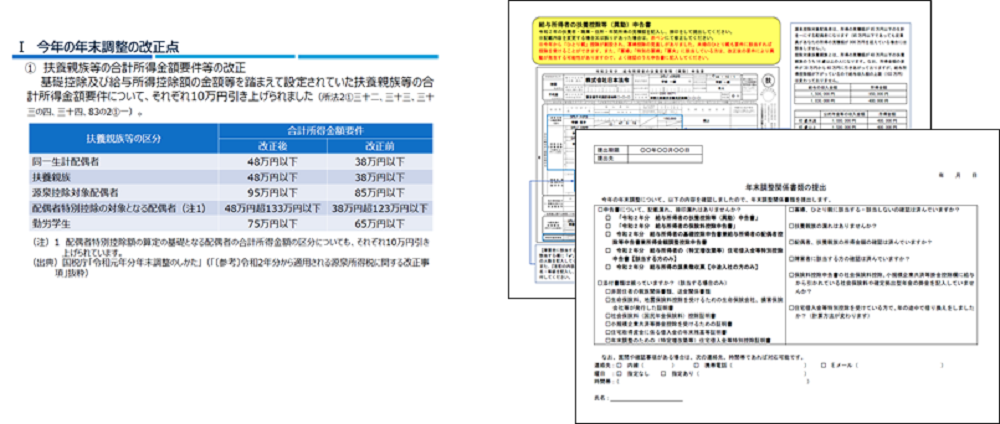
Task: Click the form title 年末調整関係書類の提出
Action: (x=786, y=189)
